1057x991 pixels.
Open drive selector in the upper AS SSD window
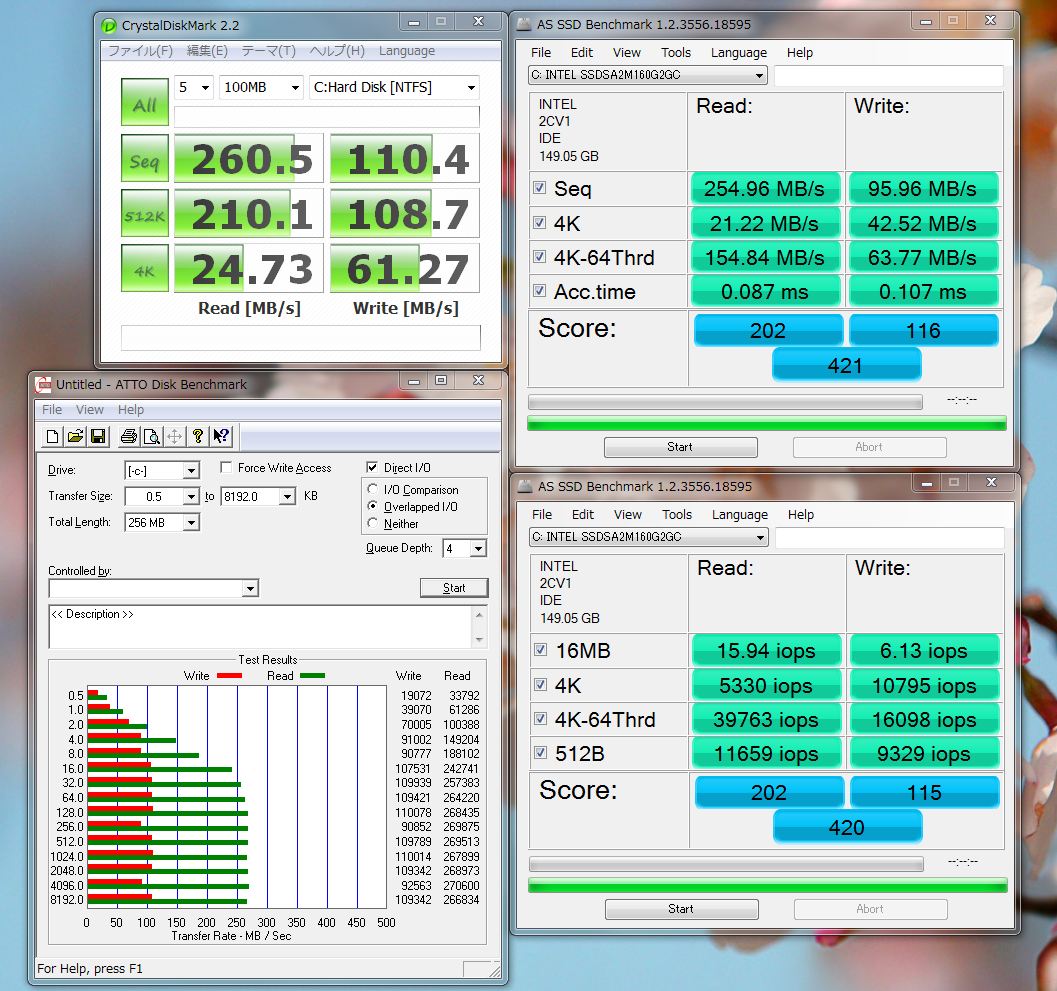click(648, 75)
